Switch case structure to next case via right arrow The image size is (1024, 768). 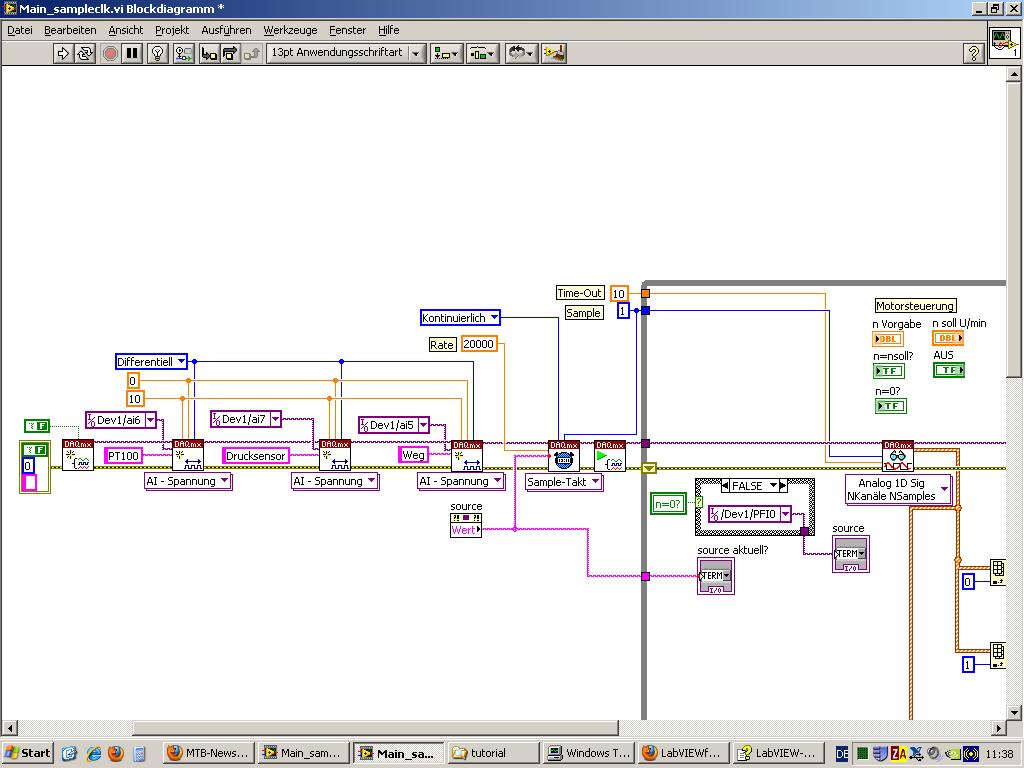[783, 486]
